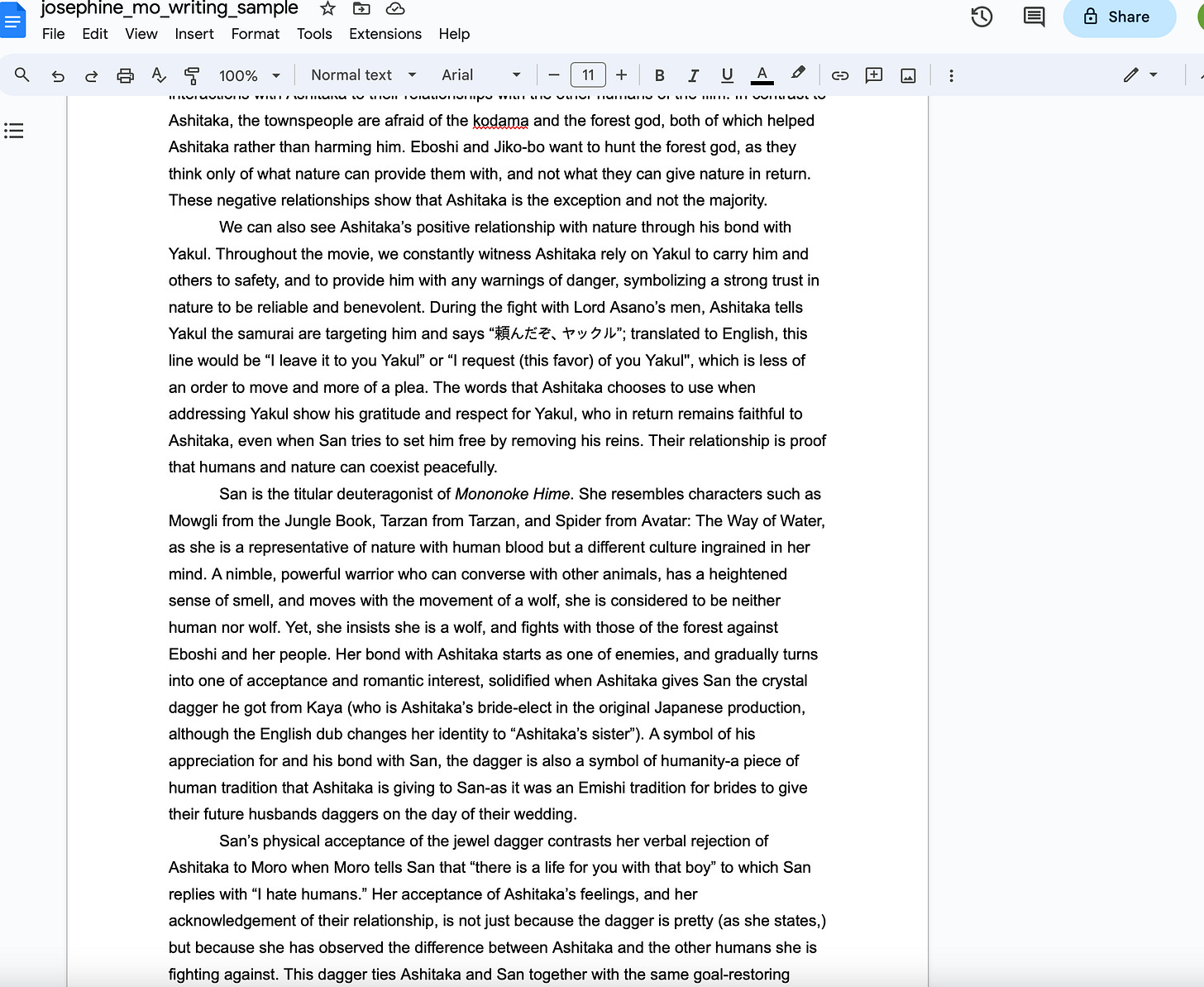Open the Edit menu
This screenshot has height=987, width=1204.
pos(95,34)
